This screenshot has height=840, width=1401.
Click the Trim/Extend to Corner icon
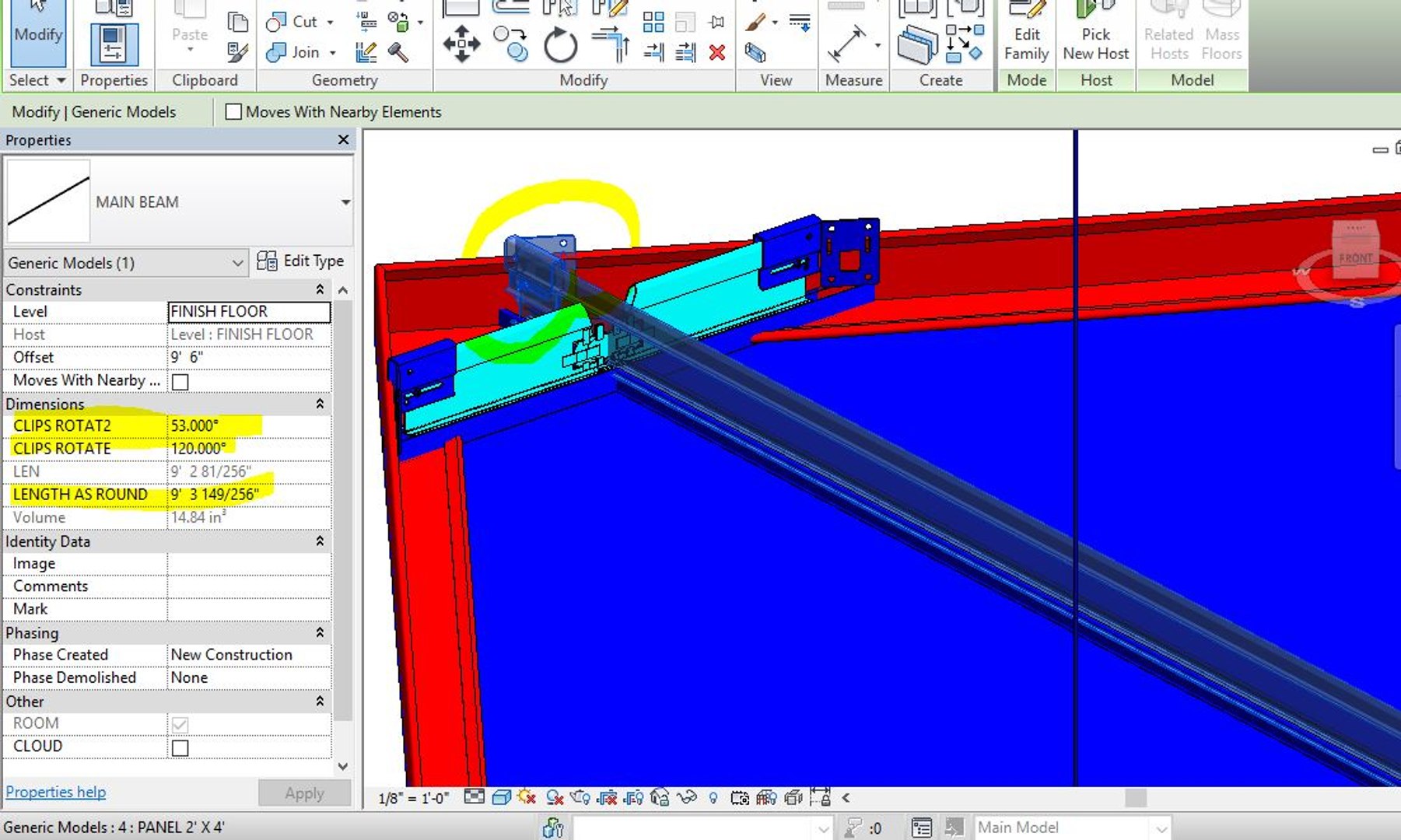pos(611,44)
